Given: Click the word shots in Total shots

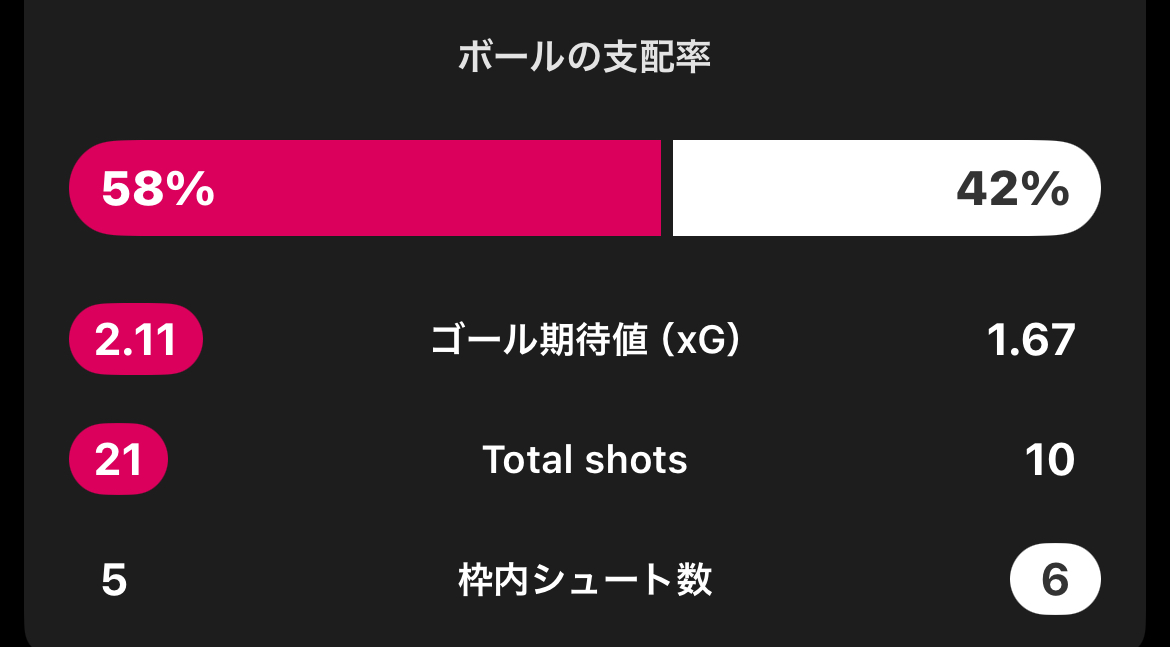Looking at the screenshot, I should coord(637,460).
